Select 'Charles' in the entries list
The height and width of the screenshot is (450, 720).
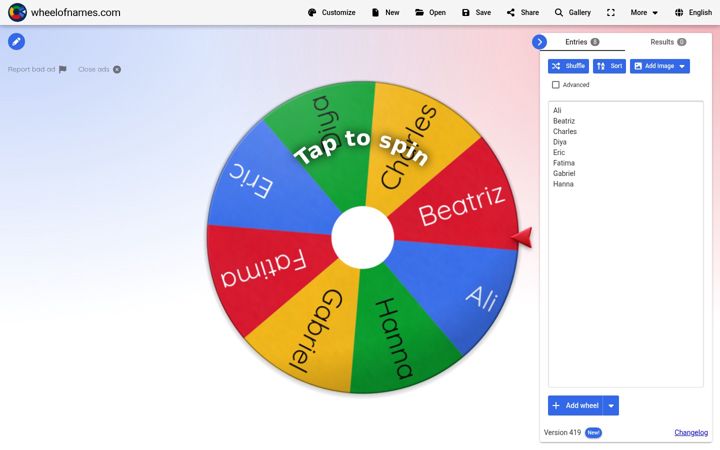click(x=565, y=131)
